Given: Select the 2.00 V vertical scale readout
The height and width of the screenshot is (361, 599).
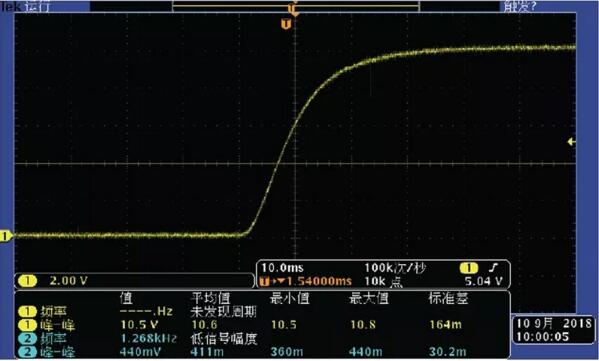Looking at the screenshot, I should click(68, 281).
